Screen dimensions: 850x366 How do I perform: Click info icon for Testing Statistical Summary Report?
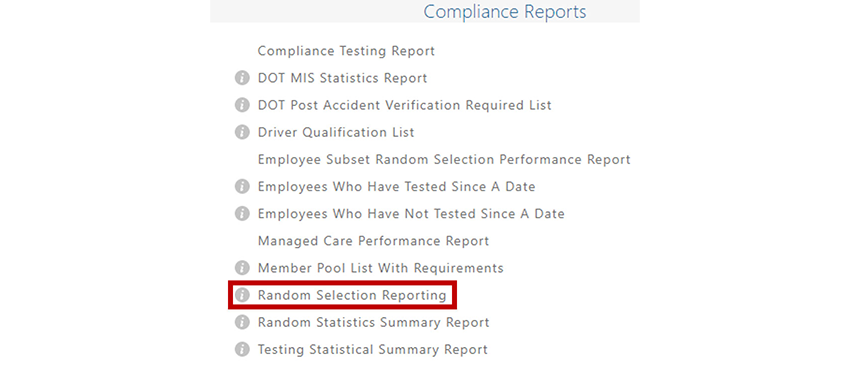pos(242,349)
